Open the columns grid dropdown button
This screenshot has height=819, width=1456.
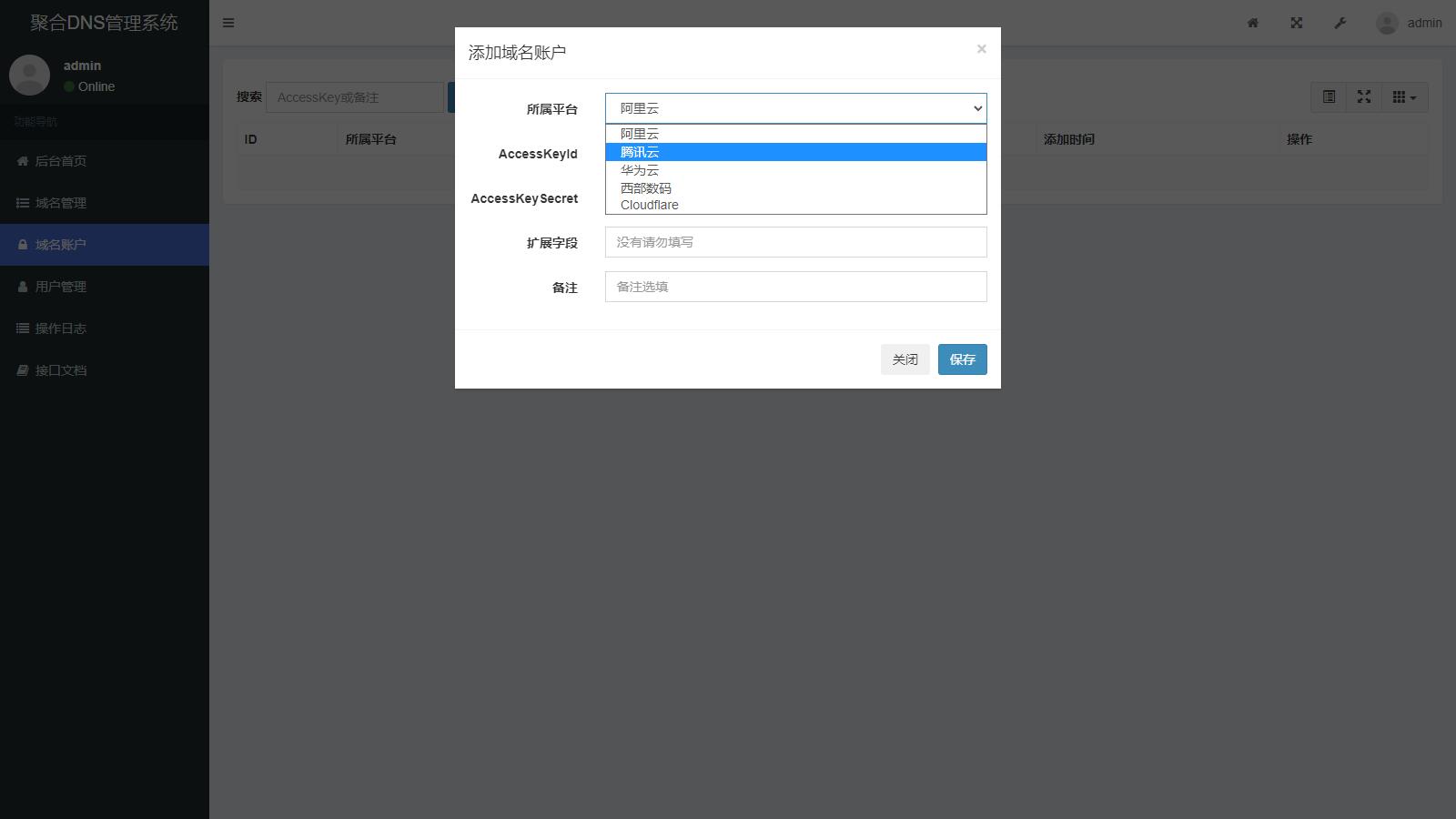coord(1404,97)
